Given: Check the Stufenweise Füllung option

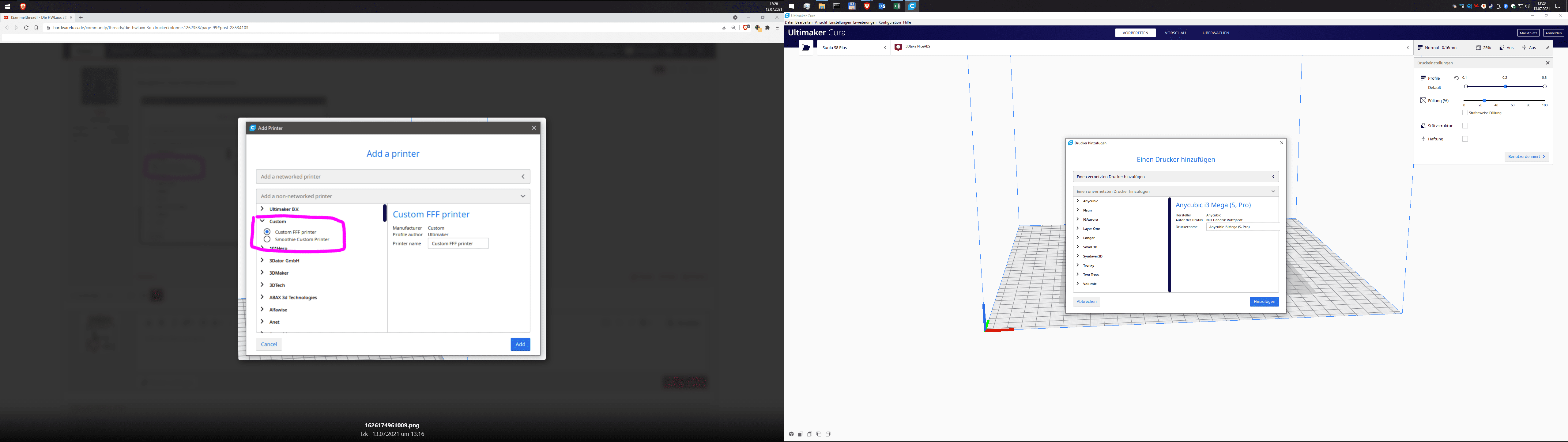Looking at the screenshot, I should pyautogui.click(x=1465, y=112).
